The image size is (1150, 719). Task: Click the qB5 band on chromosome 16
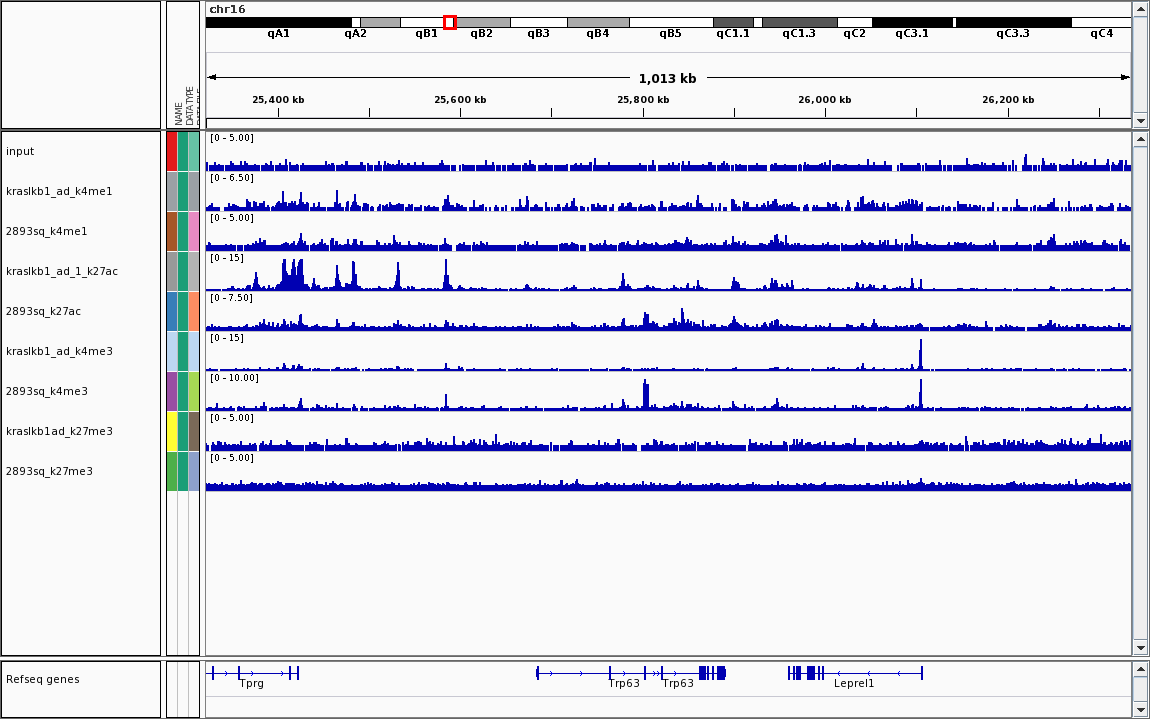670,22
